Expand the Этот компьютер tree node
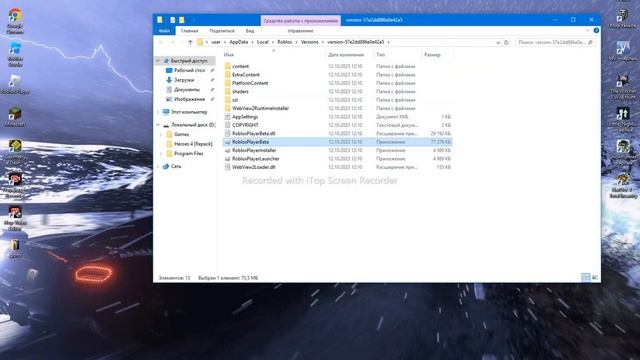This screenshot has height=360, width=640. point(158,112)
